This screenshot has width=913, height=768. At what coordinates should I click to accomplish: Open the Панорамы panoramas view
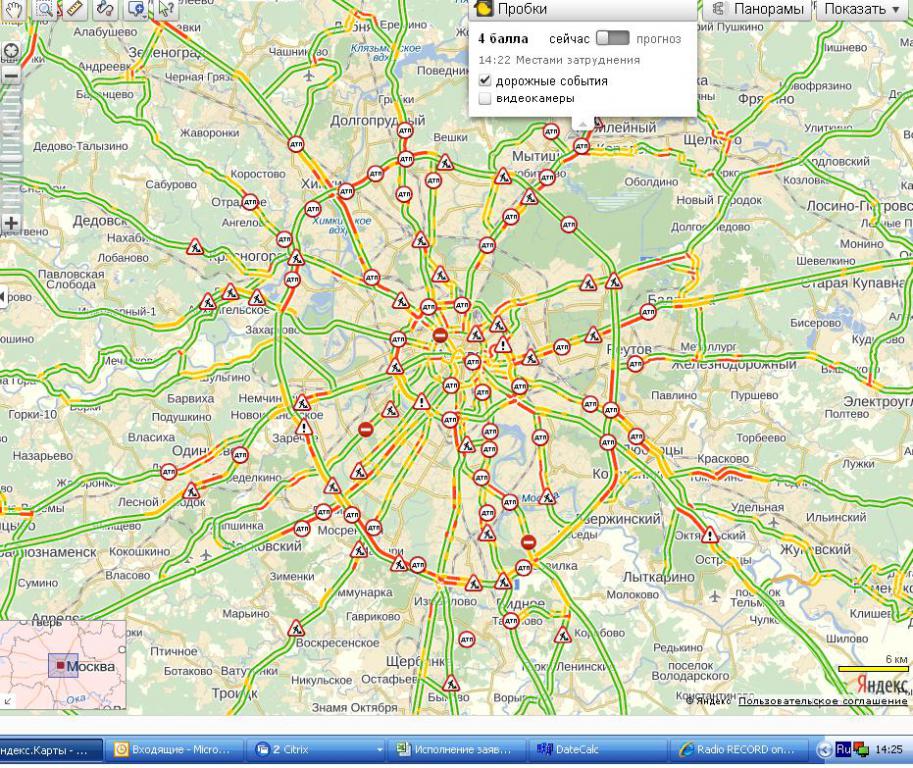(757, 9)
